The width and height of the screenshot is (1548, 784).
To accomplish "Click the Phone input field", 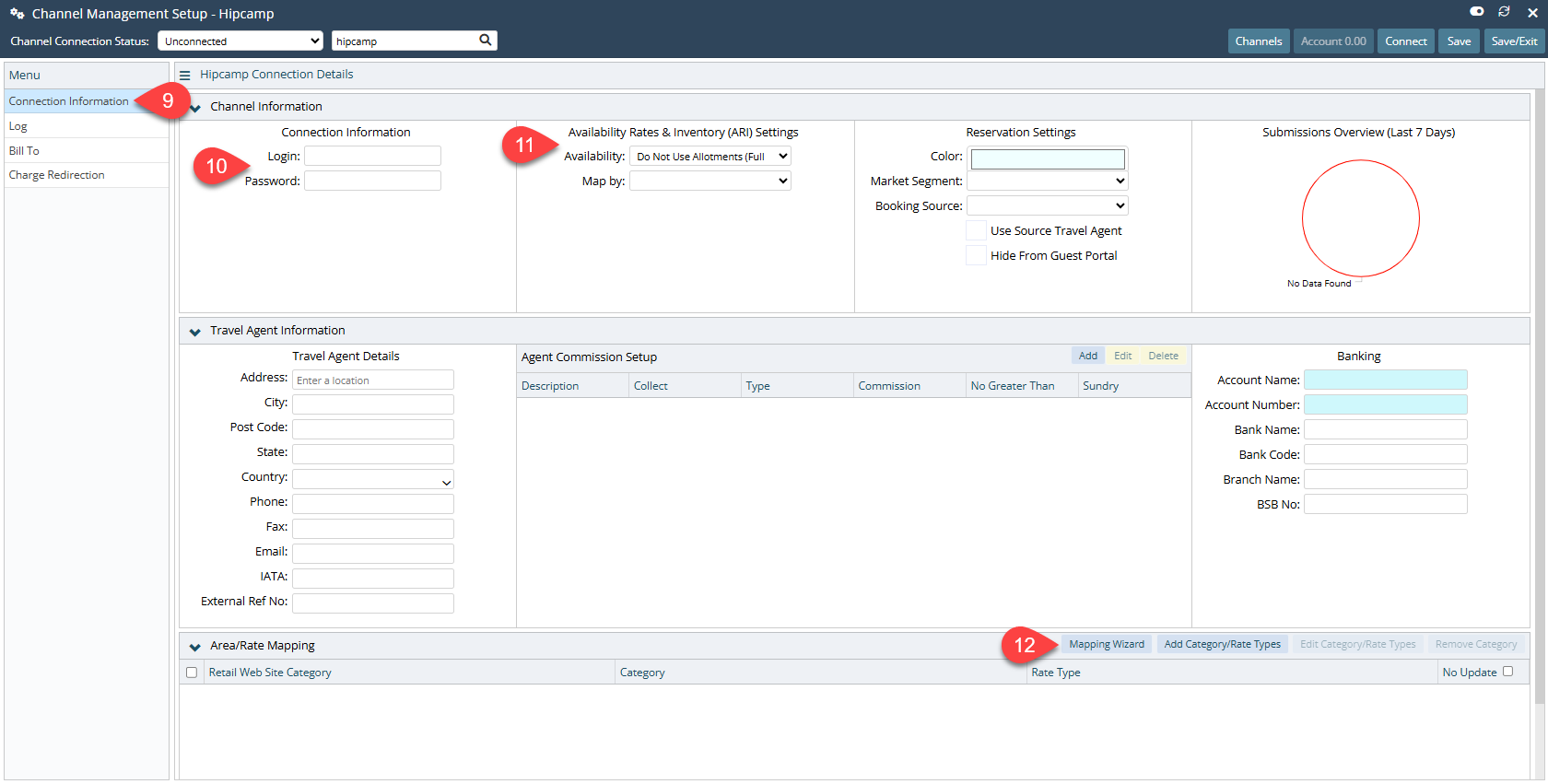I will [x=373, y=504].
